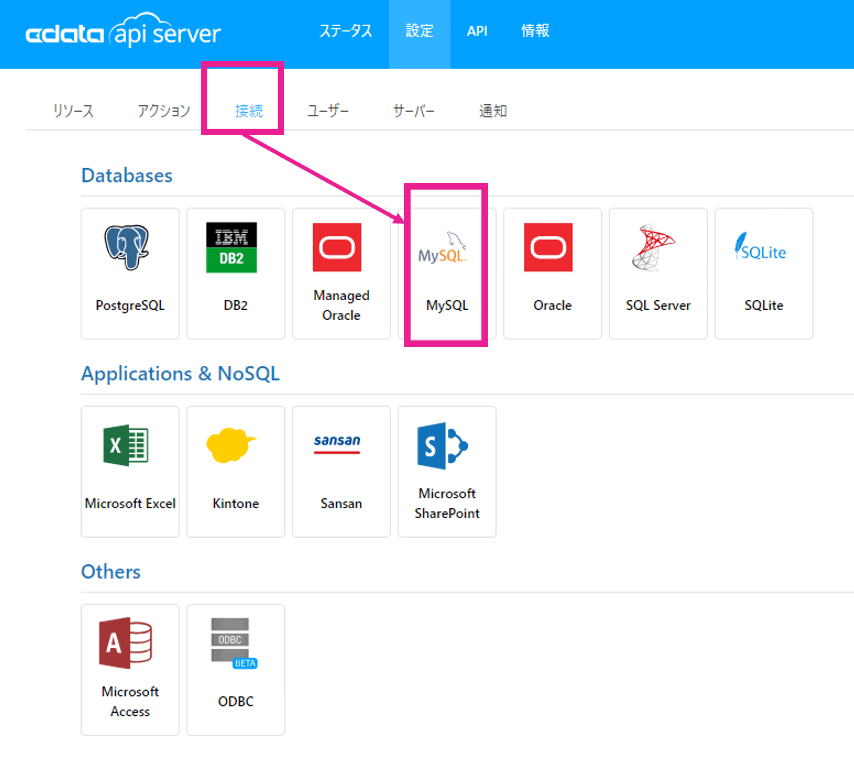
Task: Open the API menu in header
Action: pos(477,31)
